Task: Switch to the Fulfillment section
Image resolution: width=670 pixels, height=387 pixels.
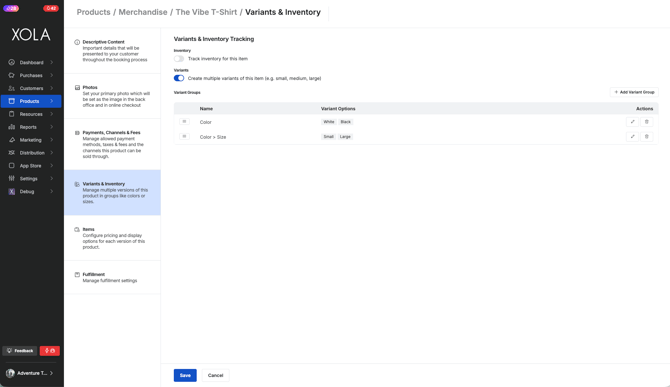Action: click(112, 278)
